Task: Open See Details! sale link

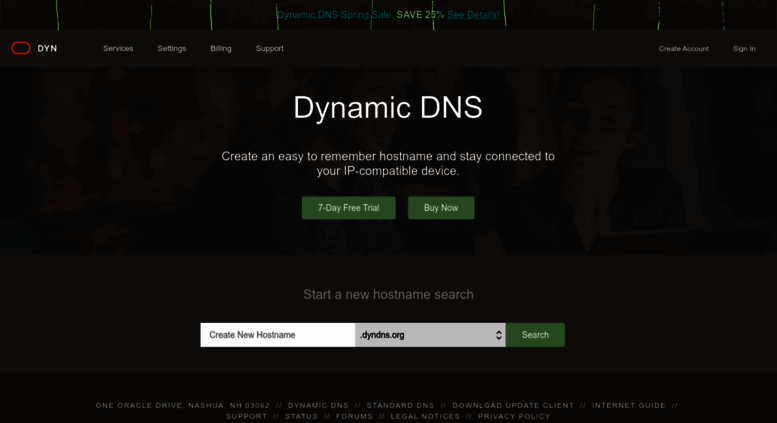Action: point(473,15)
